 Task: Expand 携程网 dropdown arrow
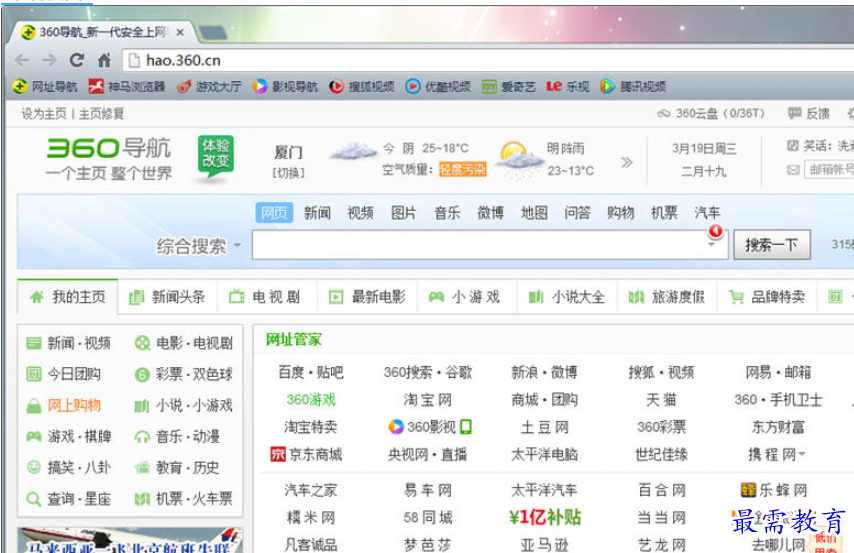pos(802,454)
